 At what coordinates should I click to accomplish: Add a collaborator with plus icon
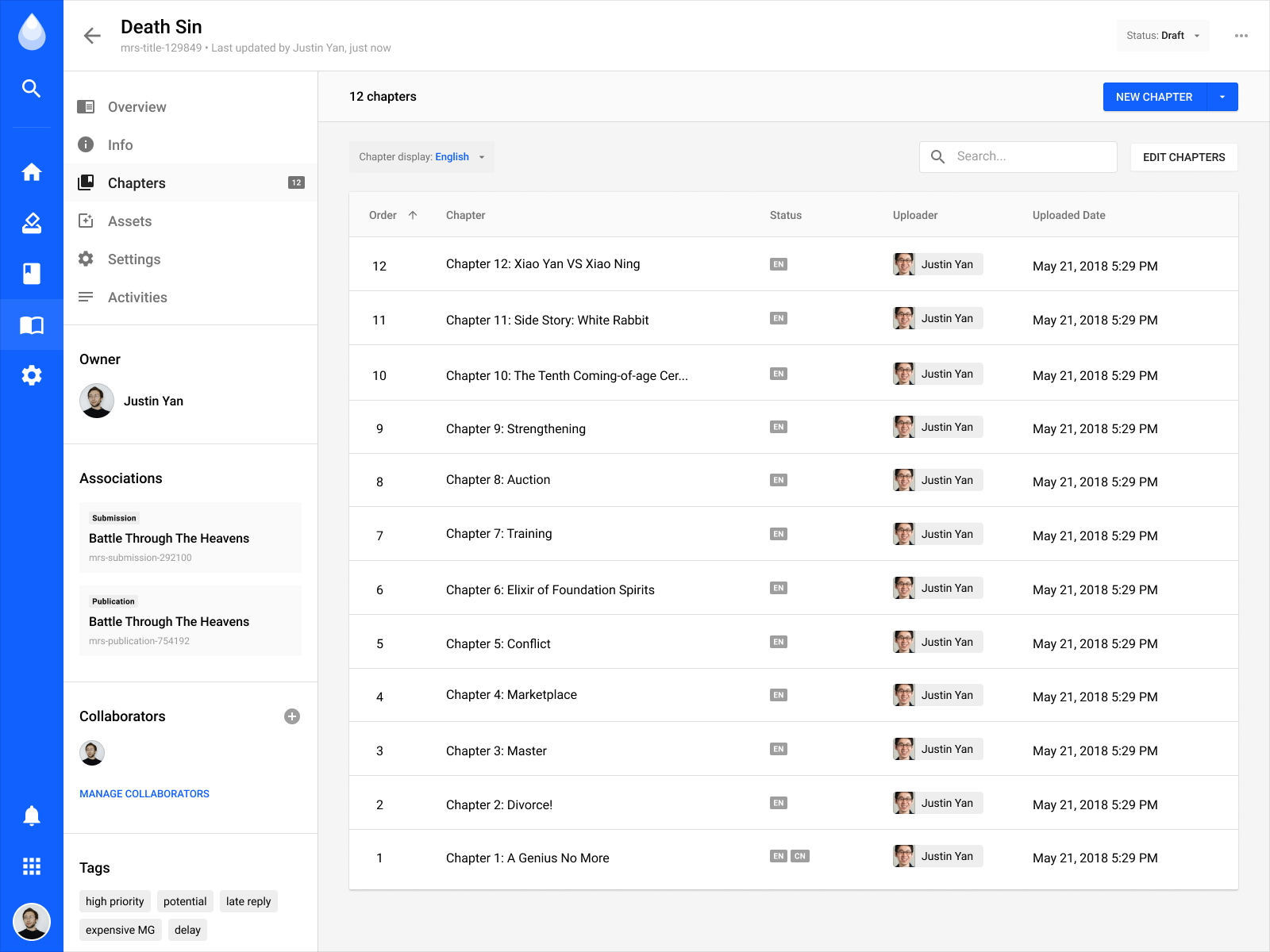pyautogui.click(x=292, y=716)
